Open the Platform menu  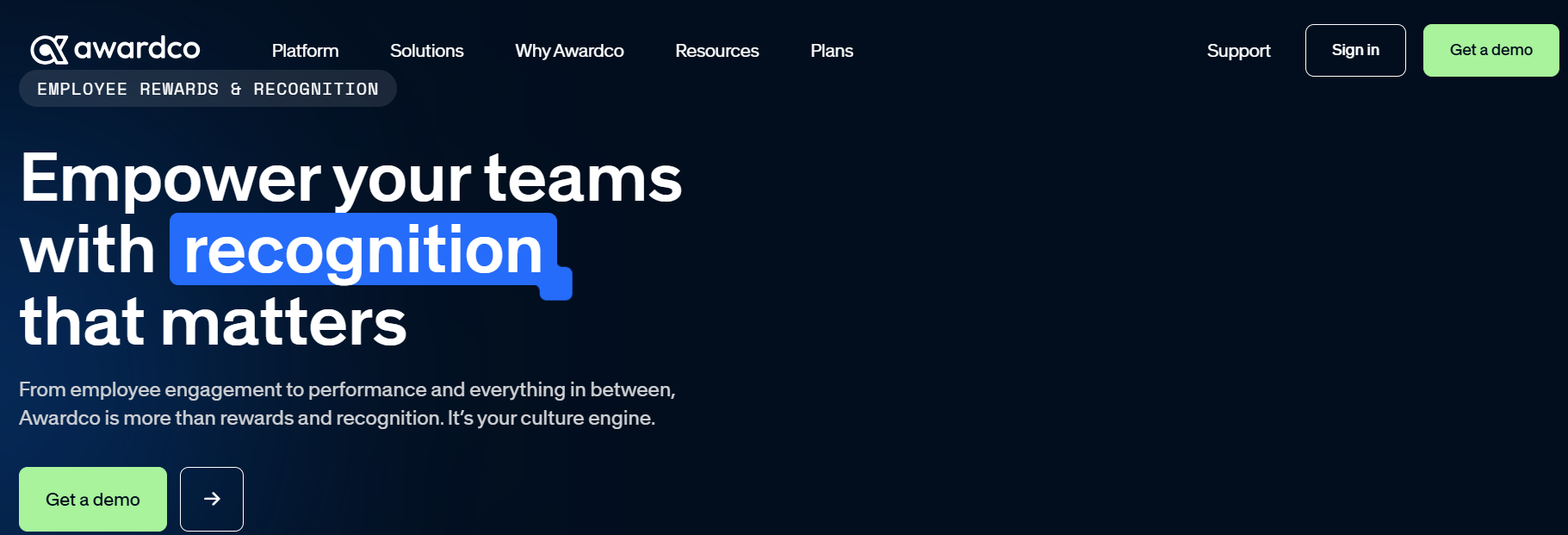coord(305,51)
